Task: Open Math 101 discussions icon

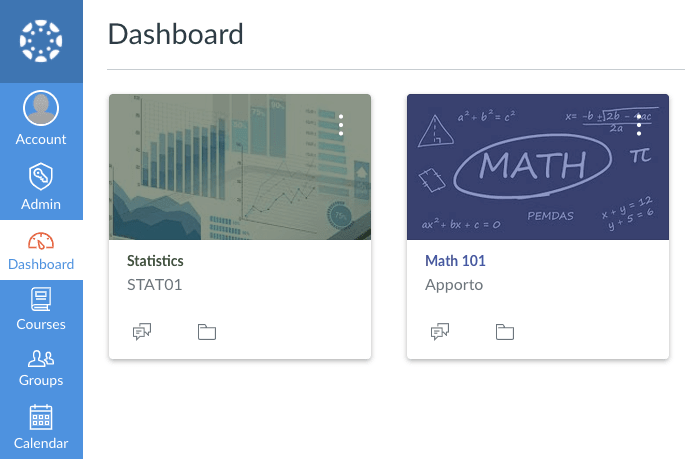Action: (440, 332)
